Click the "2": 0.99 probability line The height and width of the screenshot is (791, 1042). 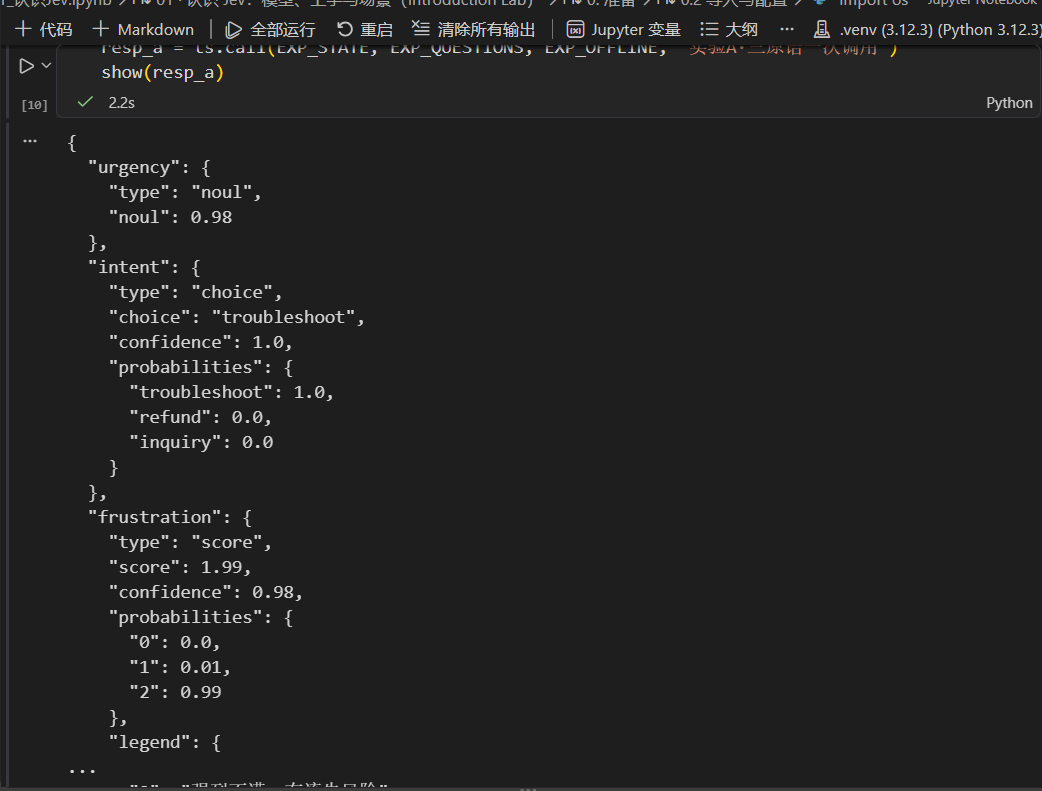tap(175, 692)
